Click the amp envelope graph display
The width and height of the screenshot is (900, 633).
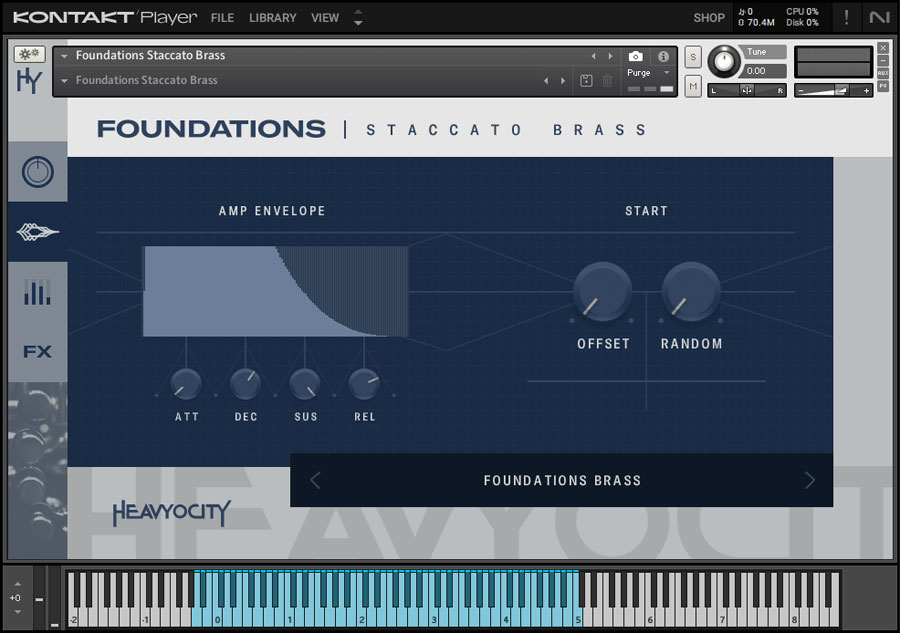point(276,291)
